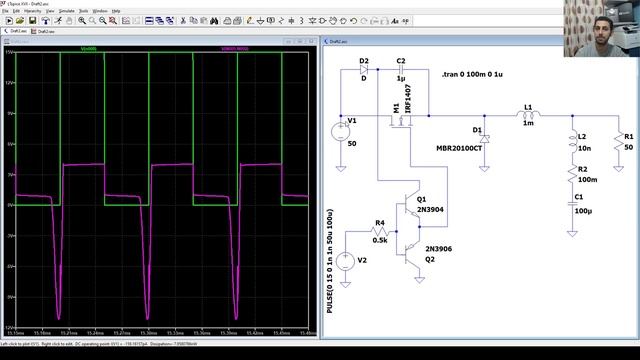This screenshot has height=360, width=640.
Task: Click the V1 source value 50
Action: coord(352,144)
